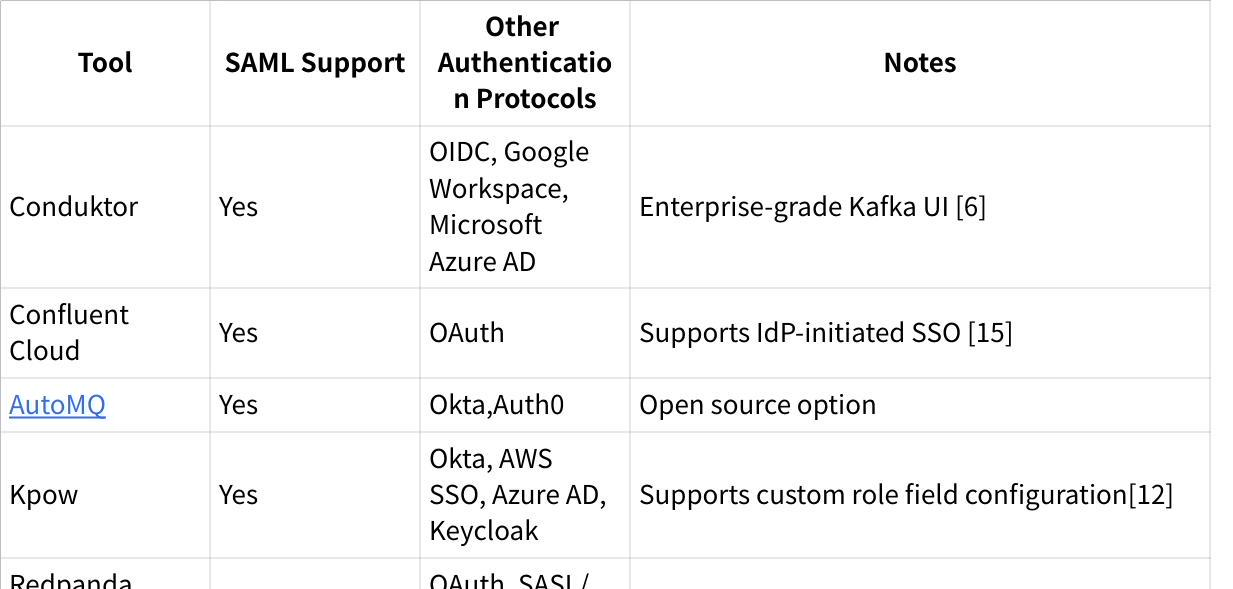Click the "Enterprise-grade Kafka UI [6]" note

point(812,207)
